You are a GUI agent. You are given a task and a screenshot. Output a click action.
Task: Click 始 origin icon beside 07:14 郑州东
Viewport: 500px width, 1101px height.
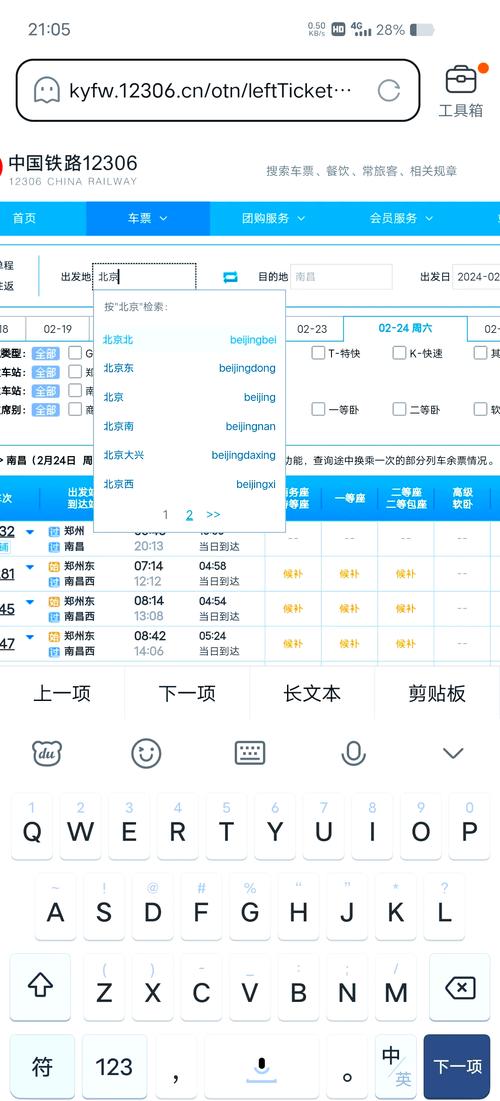click(x=53, y=566)
